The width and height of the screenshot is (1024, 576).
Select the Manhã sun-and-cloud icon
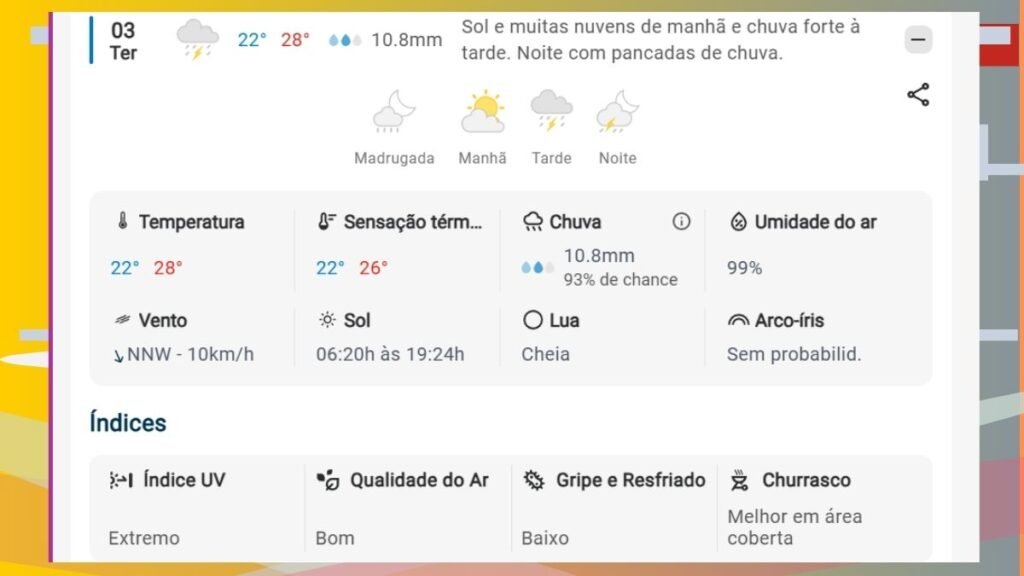tap(483, 111)
